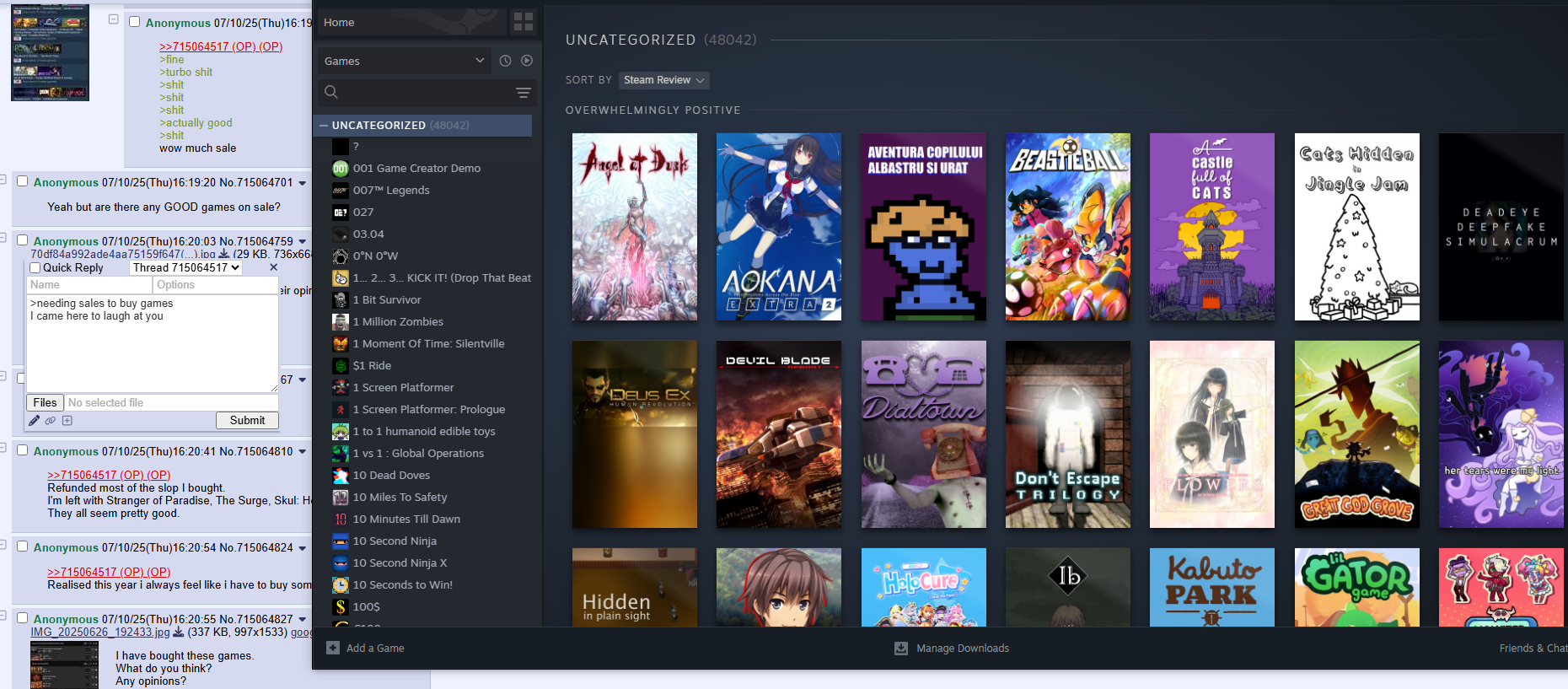Download icon beside IMG_20250626_192433.jpg
1568x689 pixels.
click(179, 632)
